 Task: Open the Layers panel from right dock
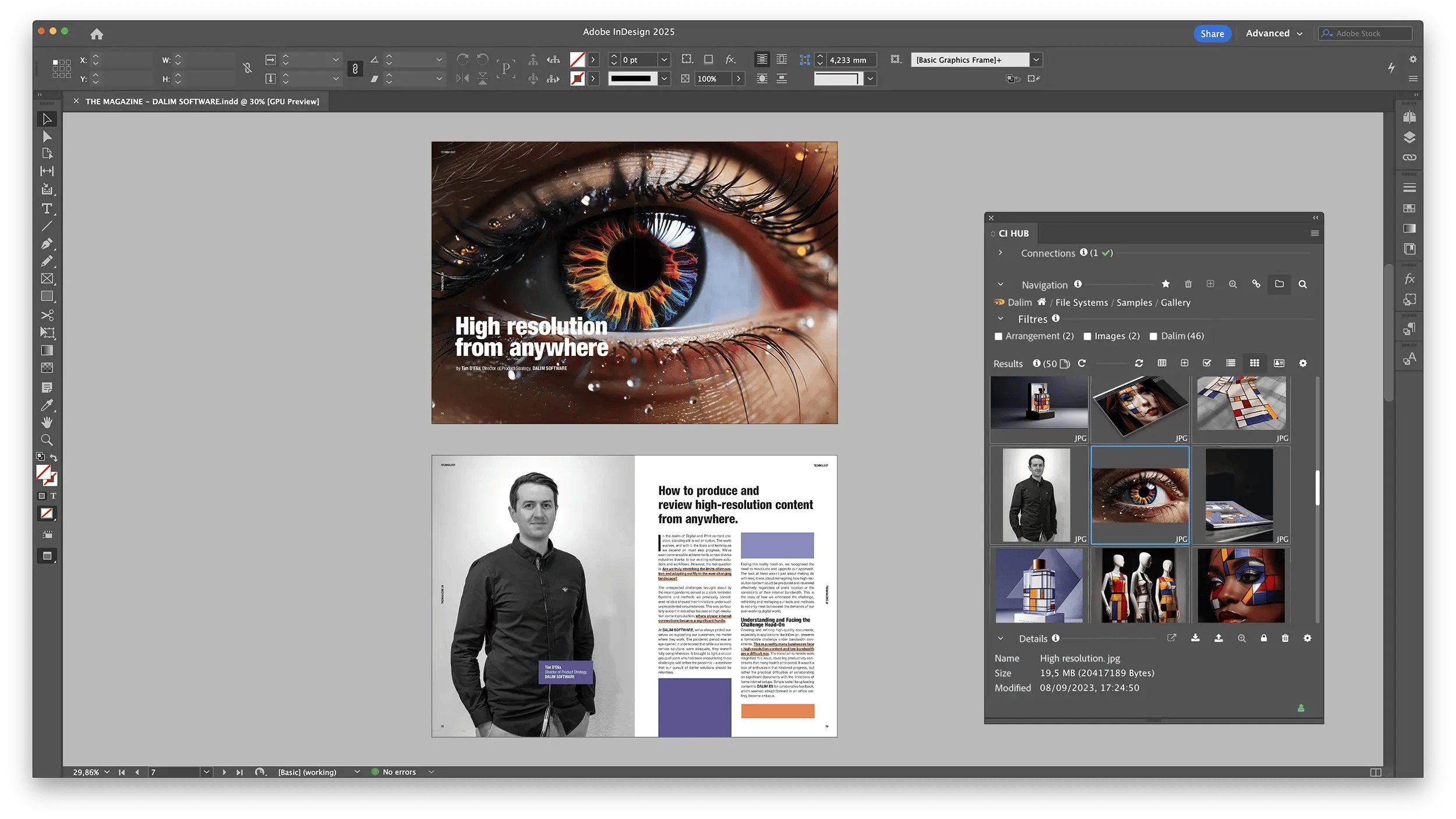[x=1409, y=137]
